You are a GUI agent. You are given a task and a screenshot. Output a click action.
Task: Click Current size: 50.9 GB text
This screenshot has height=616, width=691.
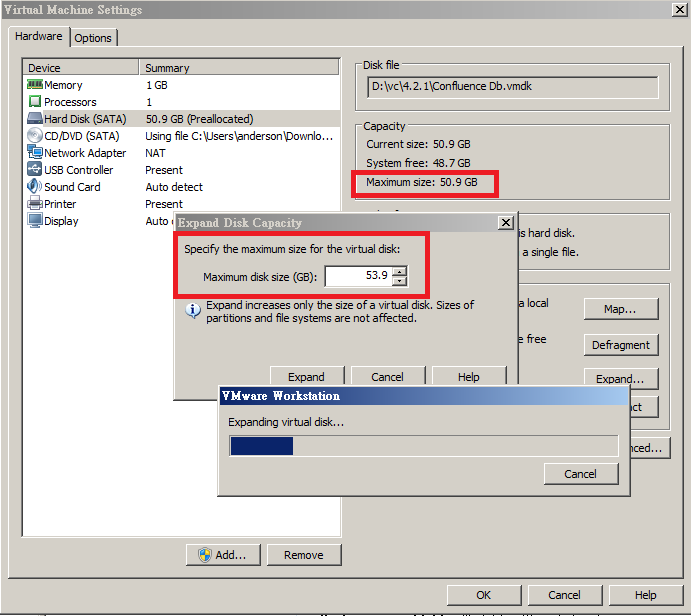(x=418, y=144)
